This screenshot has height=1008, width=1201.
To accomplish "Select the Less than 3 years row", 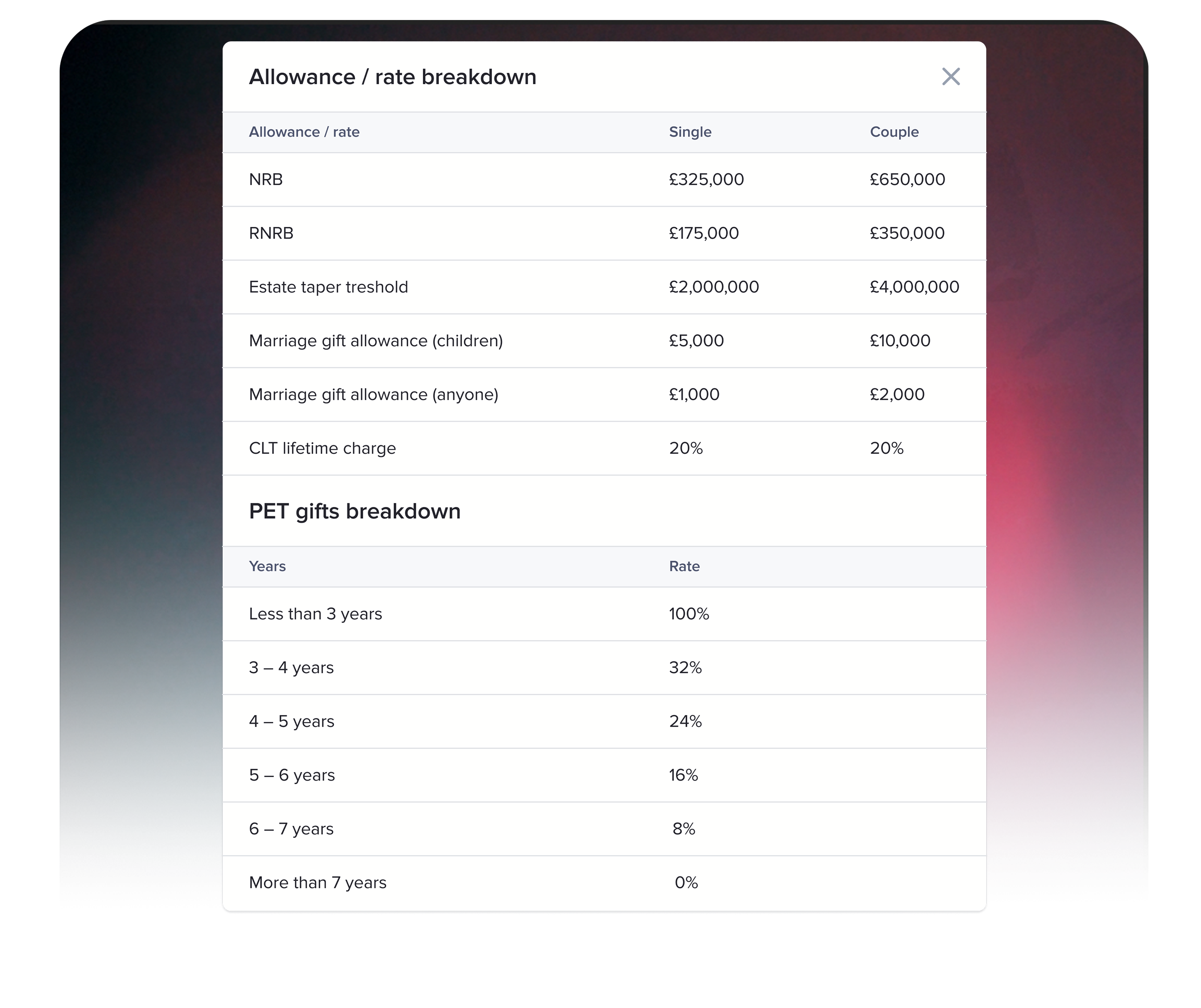I will click(x=316, y=614).
